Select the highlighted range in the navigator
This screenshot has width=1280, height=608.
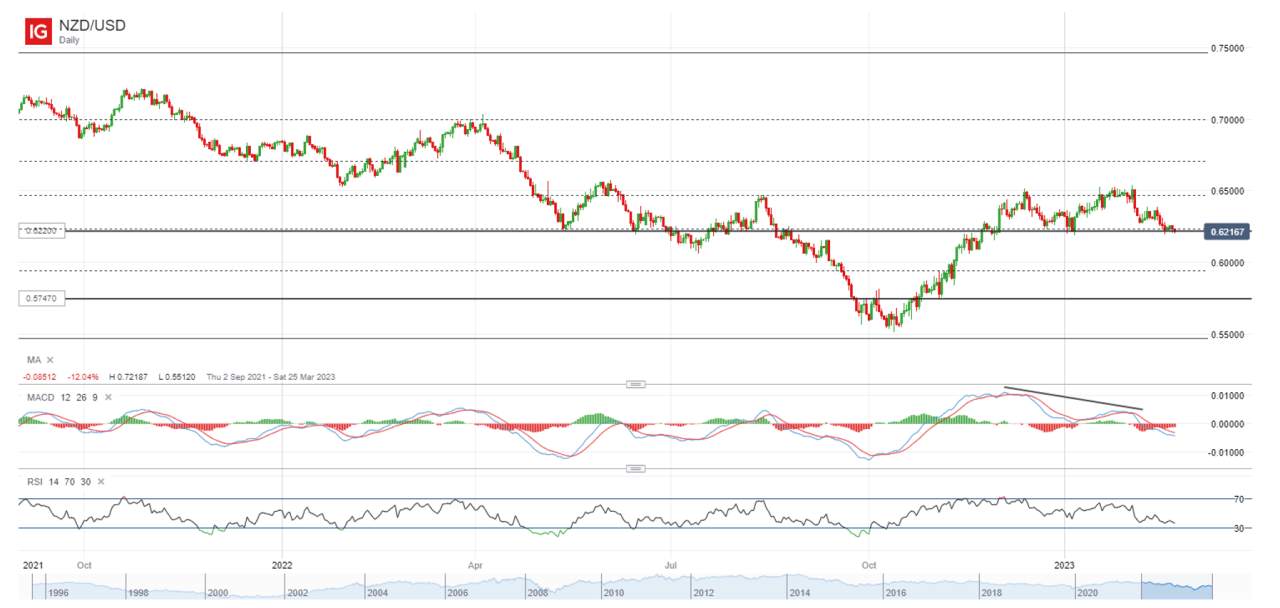tap(1178, 586)
